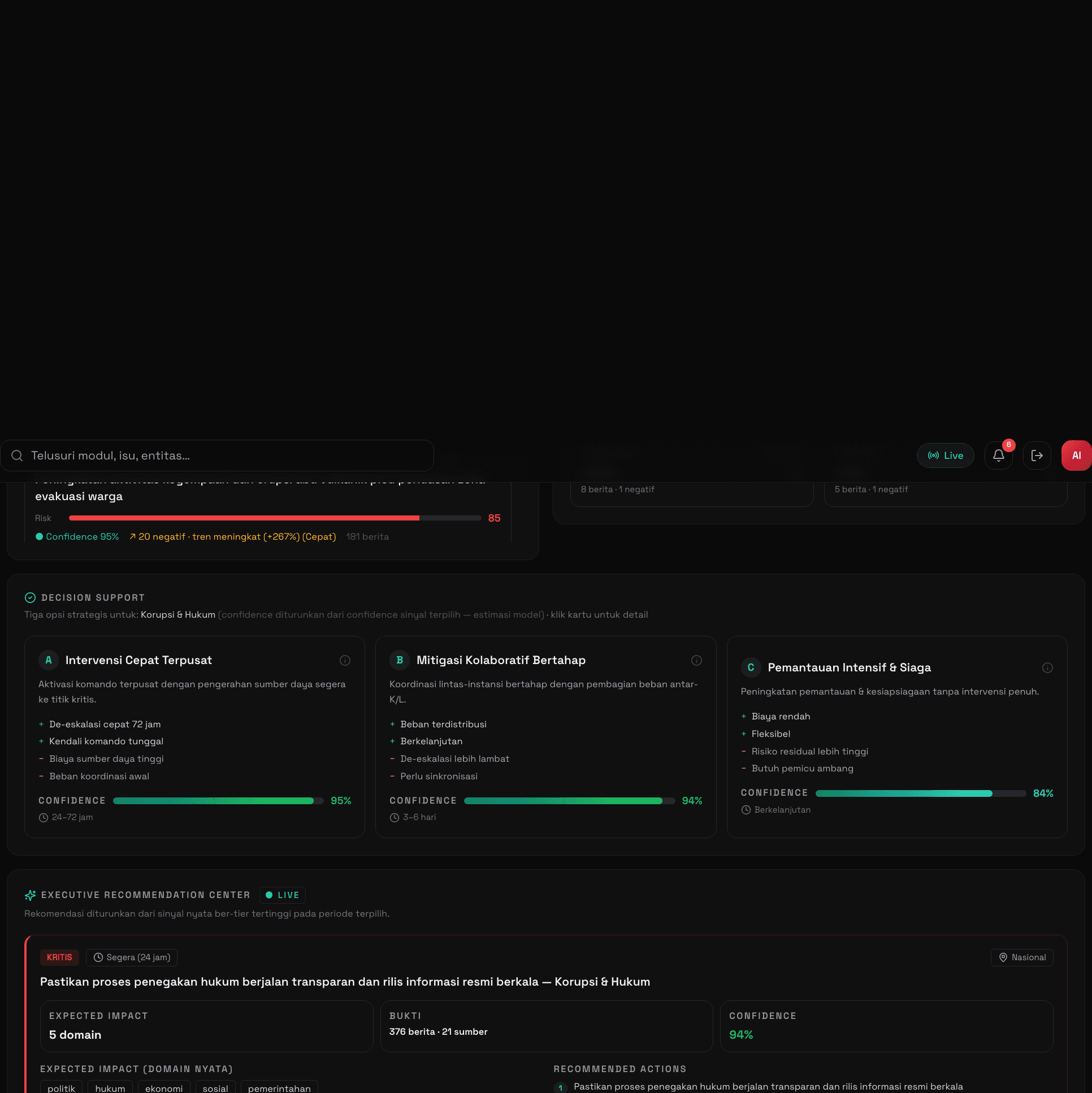Click the search magnifier icon

17,456
